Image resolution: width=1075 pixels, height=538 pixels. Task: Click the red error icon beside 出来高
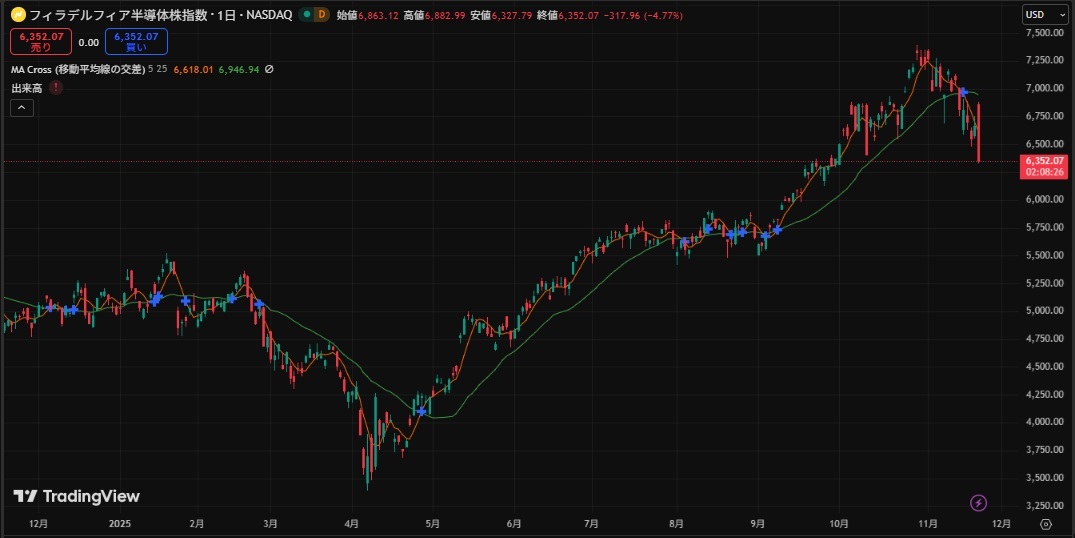pyautogui.click(x=56, y=88)
